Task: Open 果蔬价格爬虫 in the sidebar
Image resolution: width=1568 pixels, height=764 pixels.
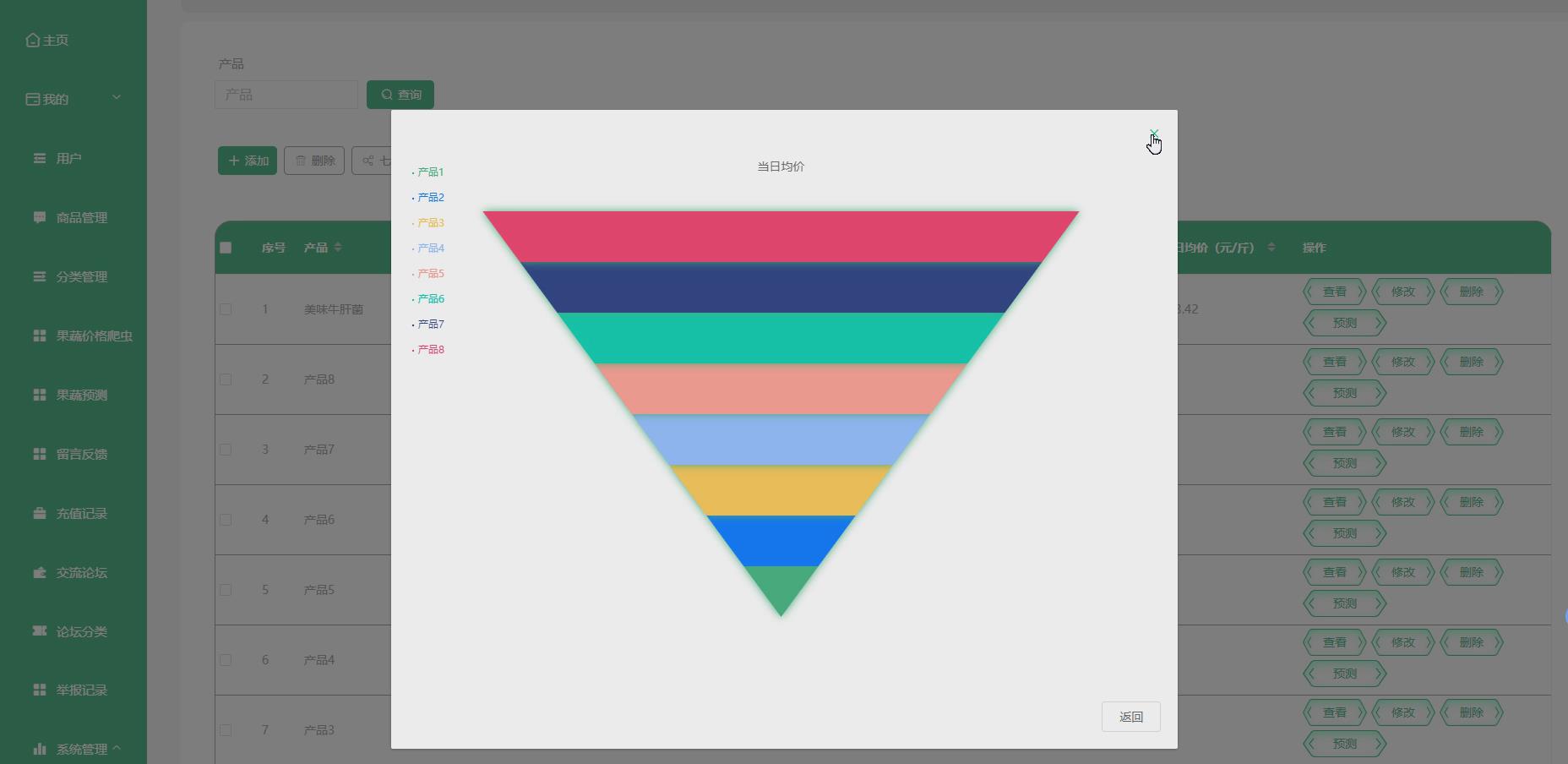Action: point(94,336)
